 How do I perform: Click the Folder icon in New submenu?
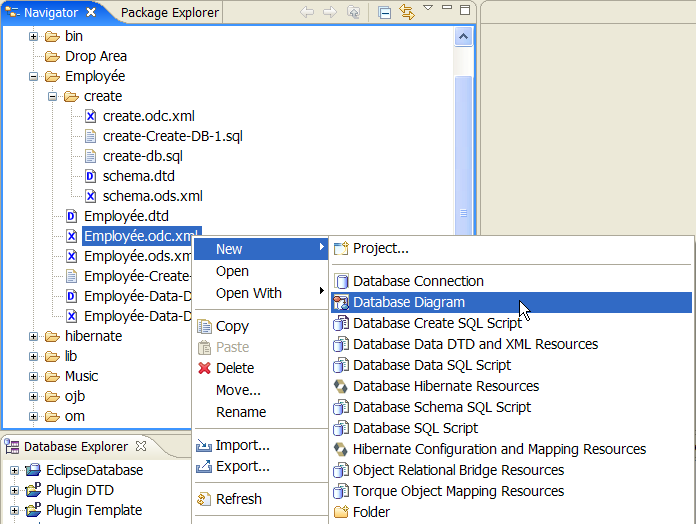coord(341,512)
